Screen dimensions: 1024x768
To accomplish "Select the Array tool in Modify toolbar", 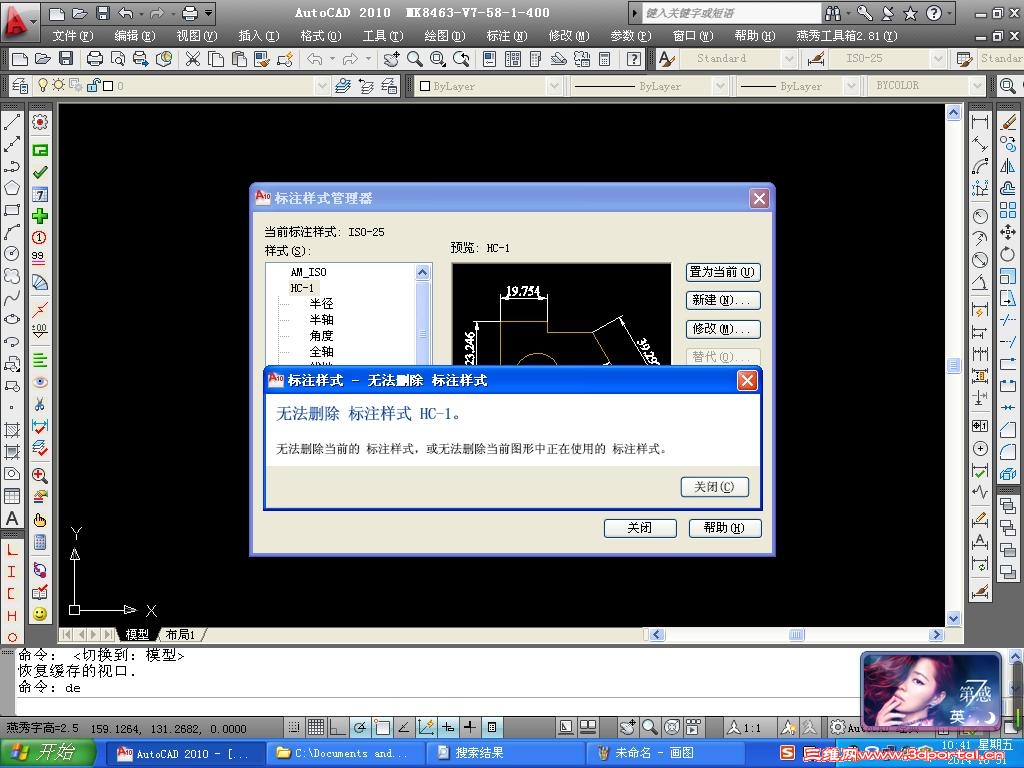I will point(1008,210).
